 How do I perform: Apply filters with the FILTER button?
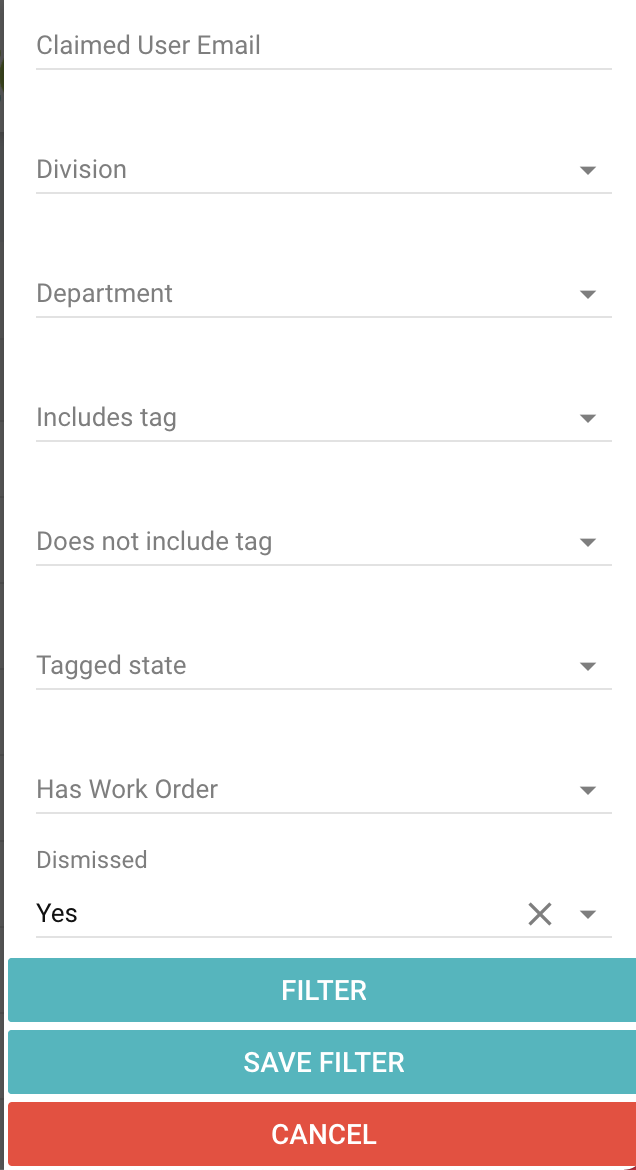(323, 990)
